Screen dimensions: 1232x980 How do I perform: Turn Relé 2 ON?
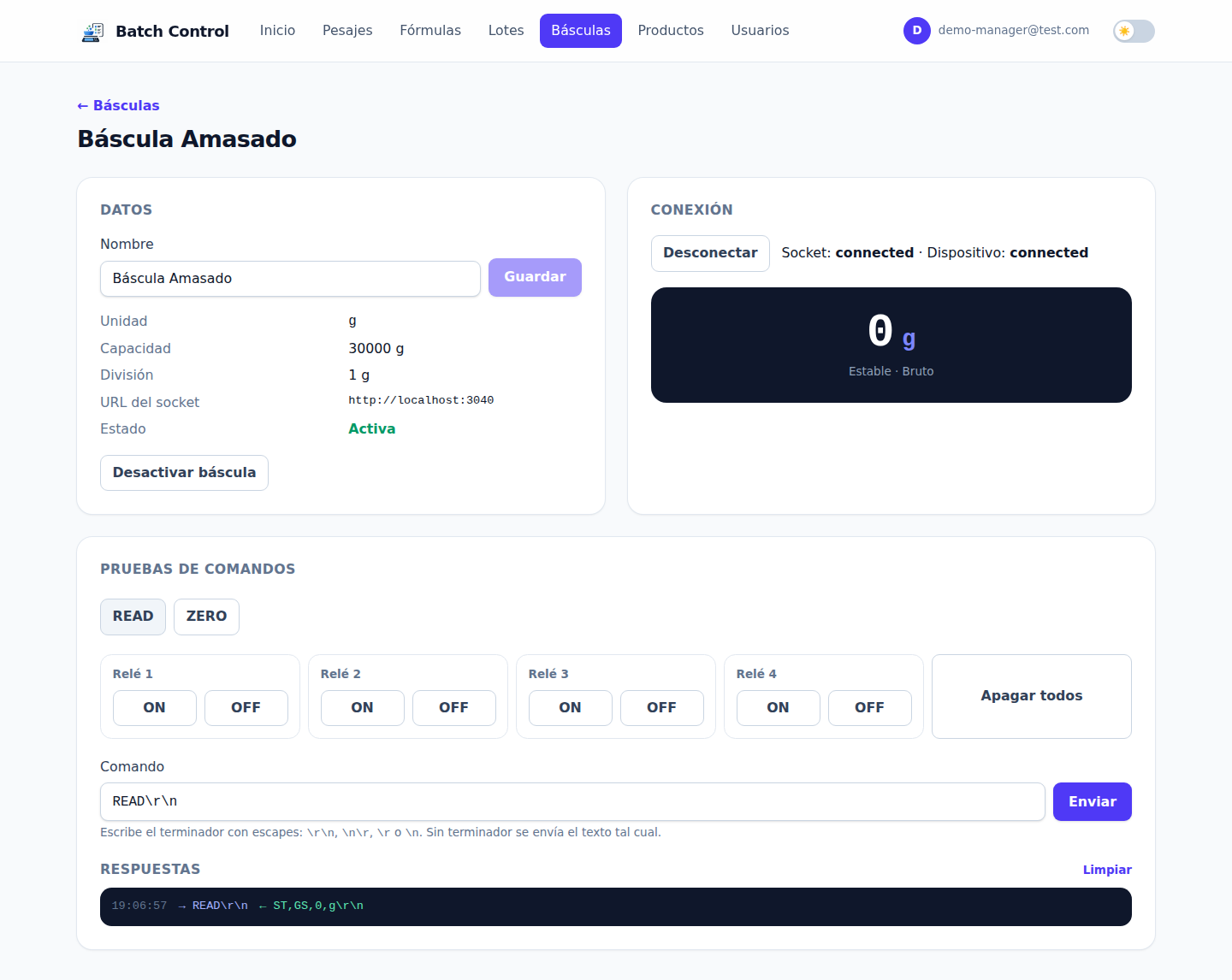click(362, 708)
